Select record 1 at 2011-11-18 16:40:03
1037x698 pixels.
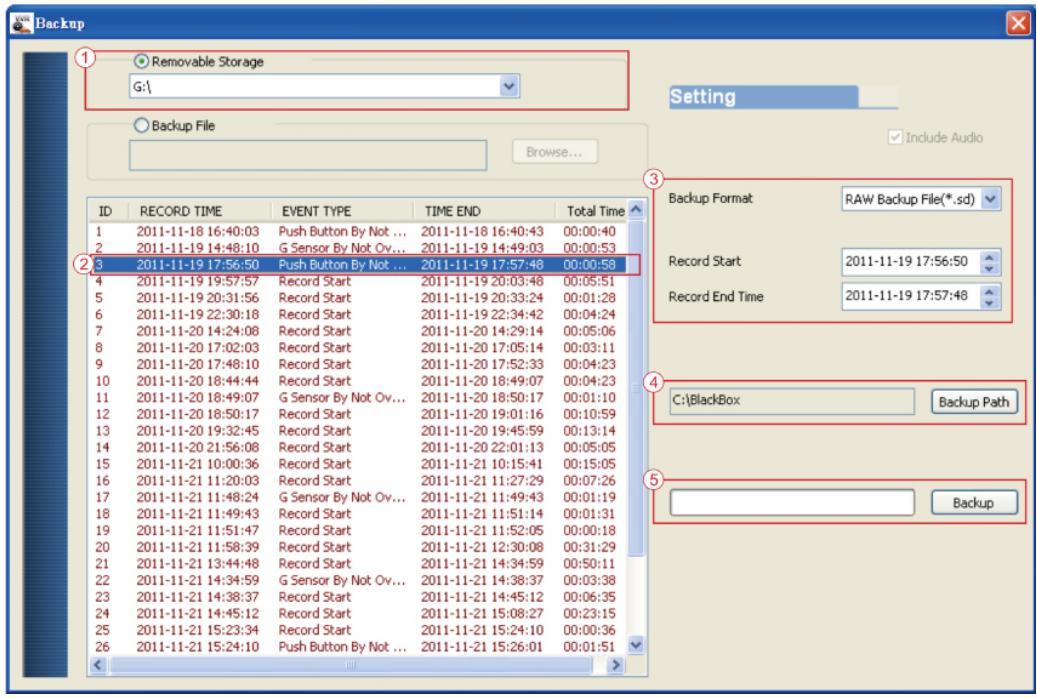pos(358,232)
